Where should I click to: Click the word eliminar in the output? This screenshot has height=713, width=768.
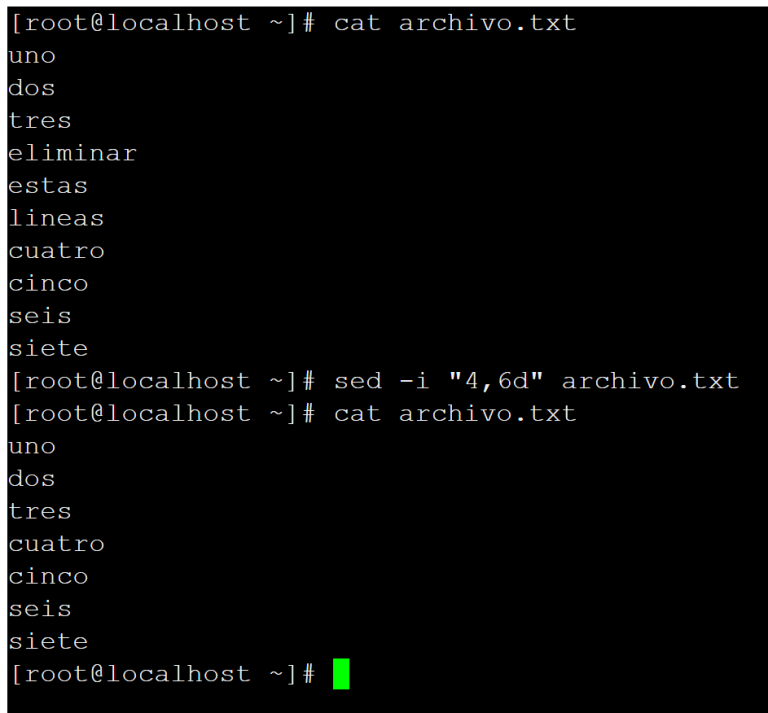coord(72,153)
